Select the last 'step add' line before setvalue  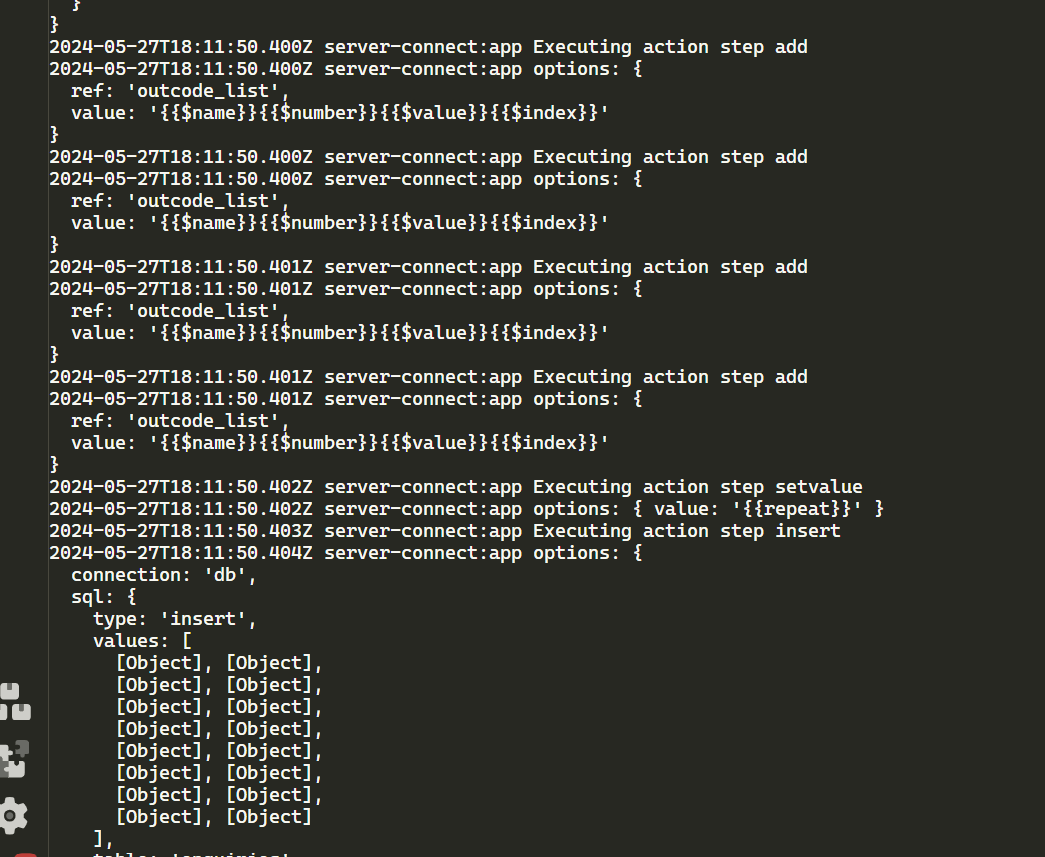point(429,377)
